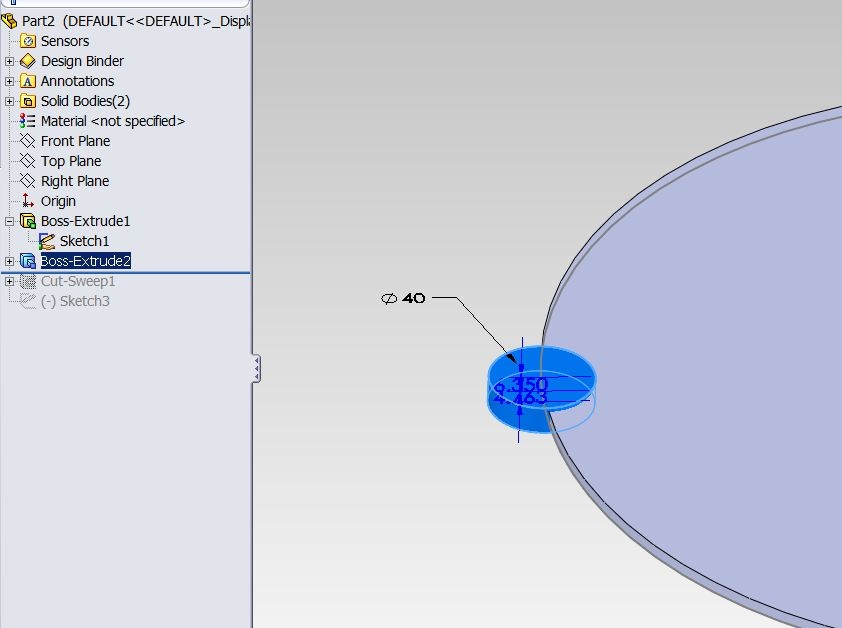
Task: Select the (-) Sketch3 item
Action: click(75, 301)
